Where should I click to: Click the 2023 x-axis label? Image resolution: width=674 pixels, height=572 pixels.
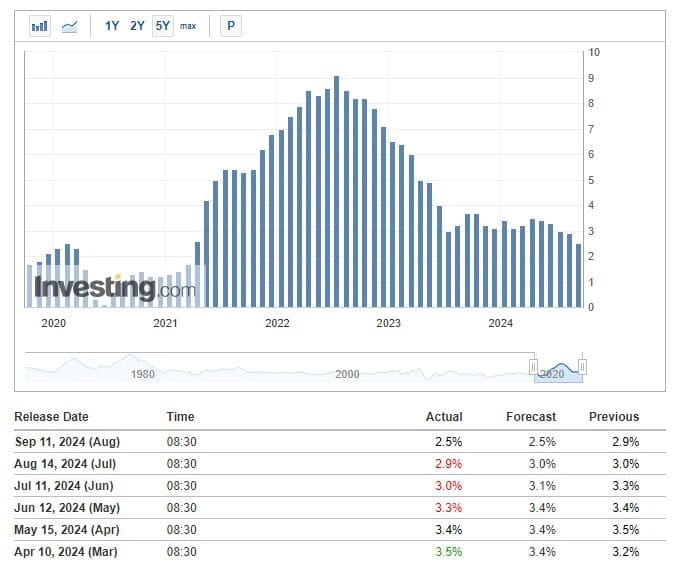tap(388, 323)
